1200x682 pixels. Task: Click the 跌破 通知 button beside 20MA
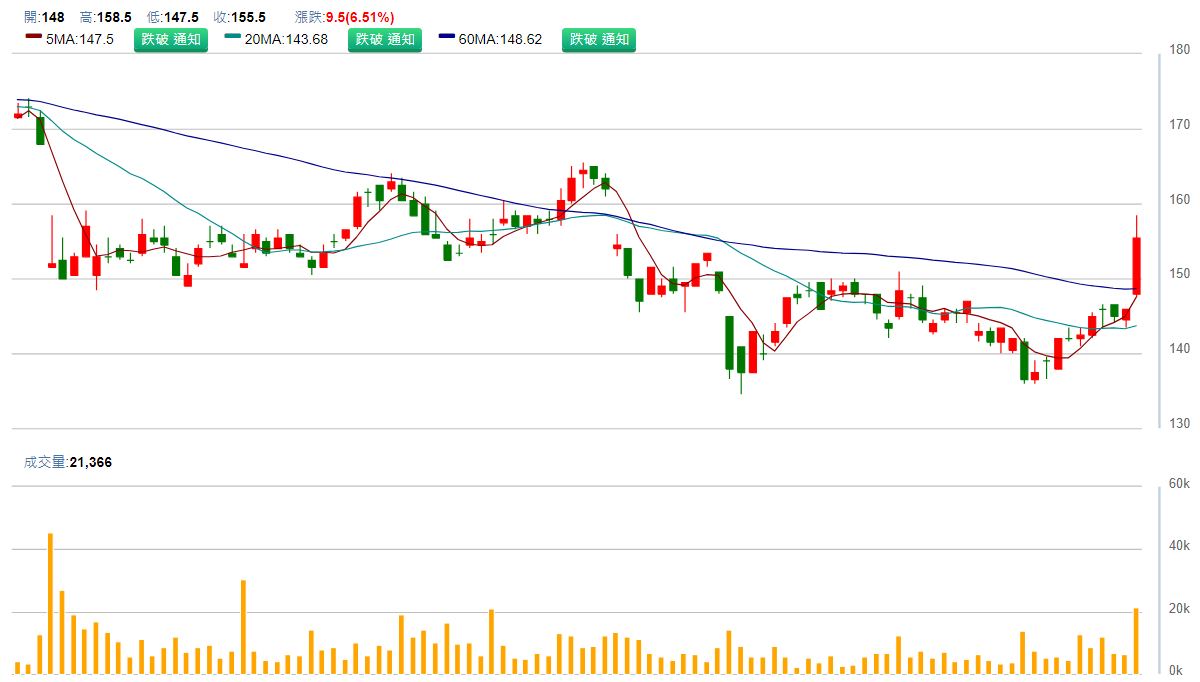point(385,39)
